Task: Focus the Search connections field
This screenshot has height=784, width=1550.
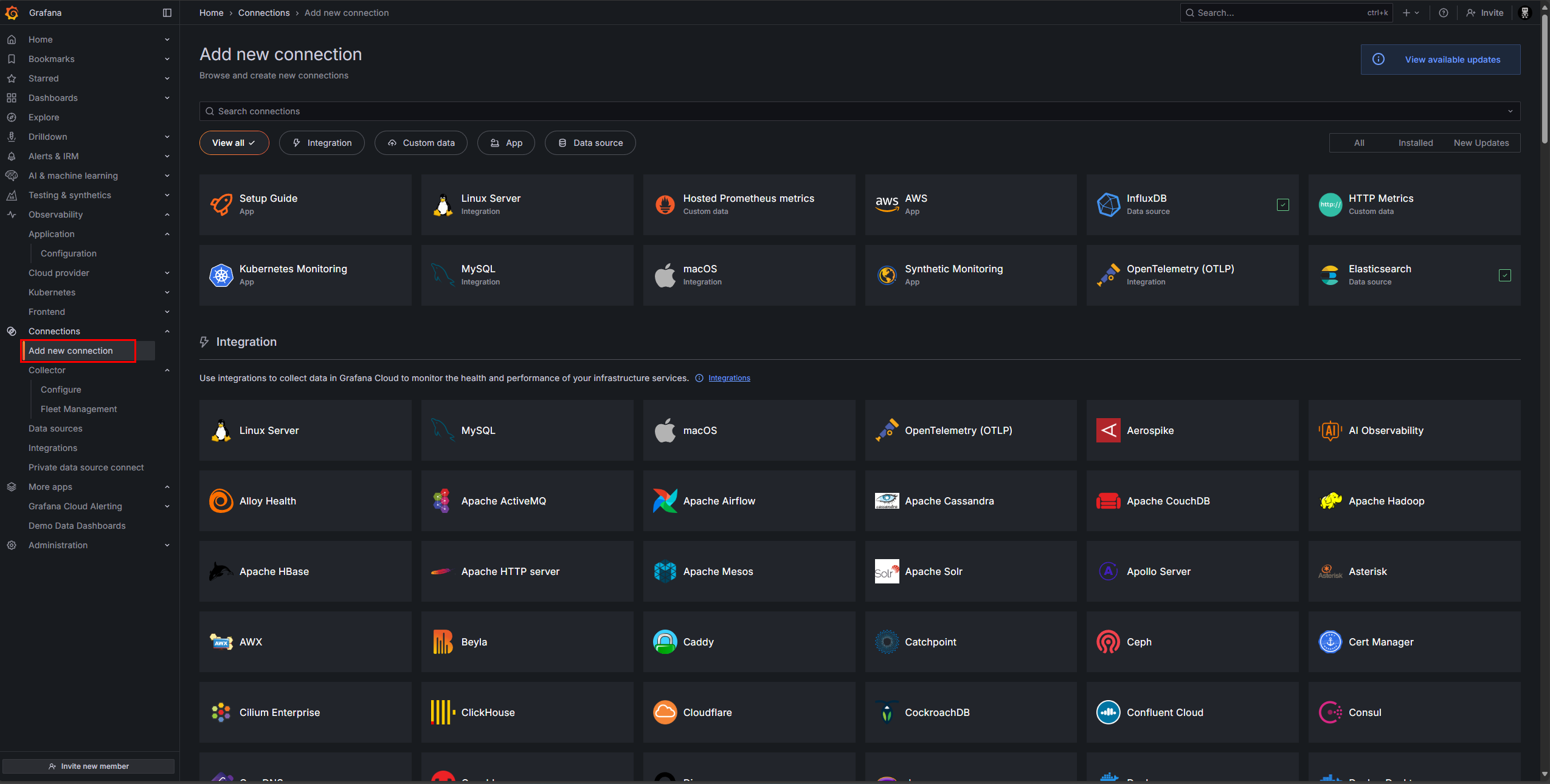Action: pos(860,111)
